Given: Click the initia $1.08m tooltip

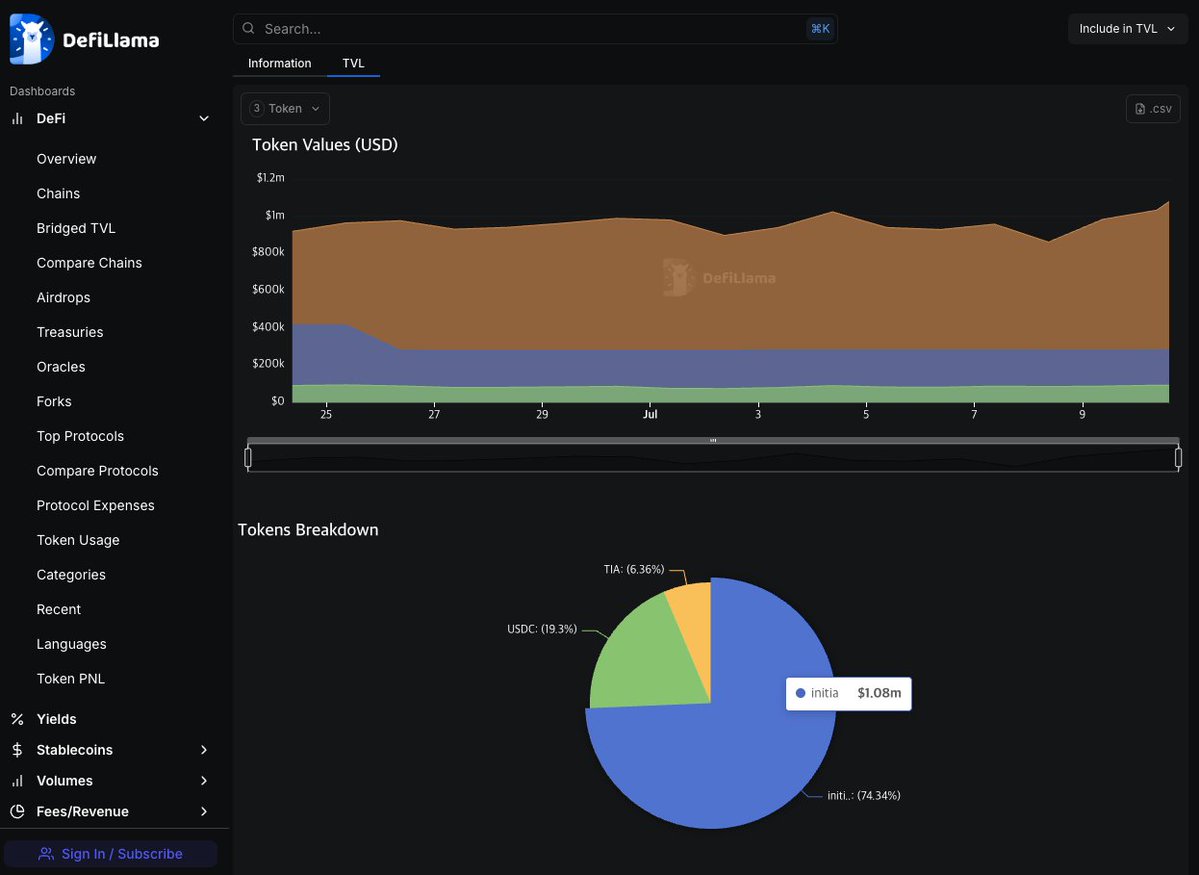Looking at the screenshot, I should point(849,694).
